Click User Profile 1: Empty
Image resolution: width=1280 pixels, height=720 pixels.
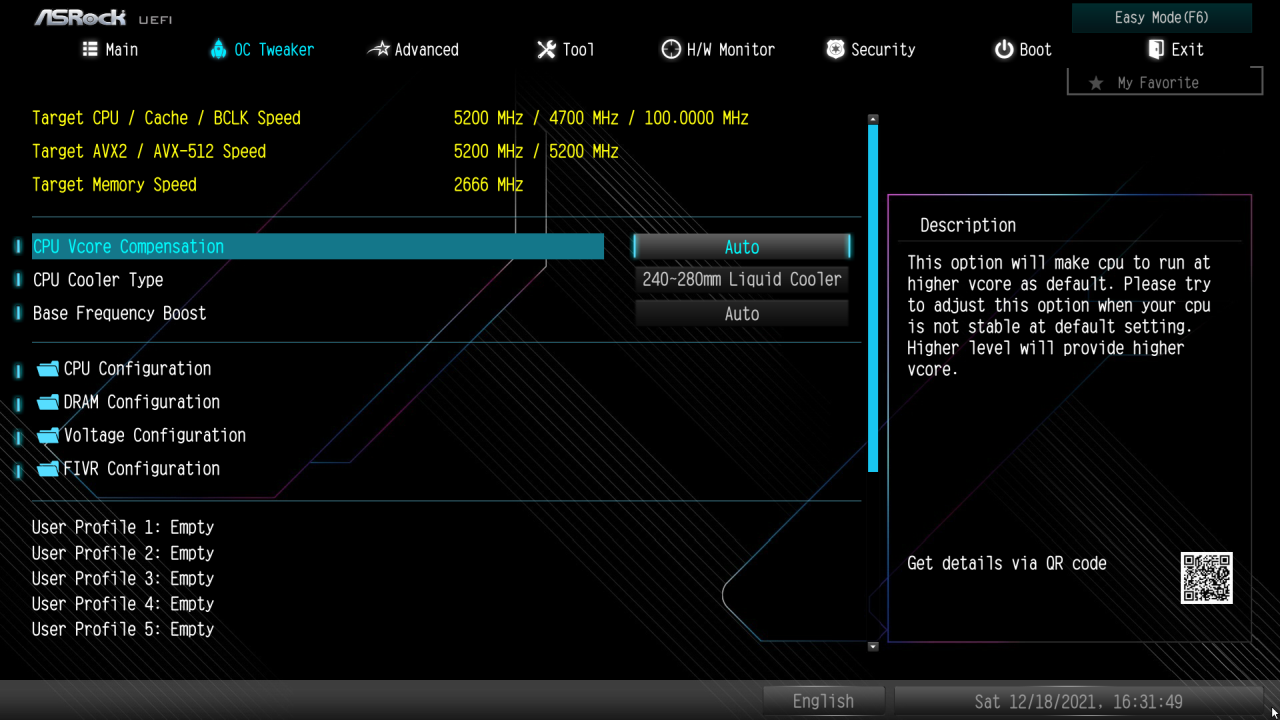point(123,527)
